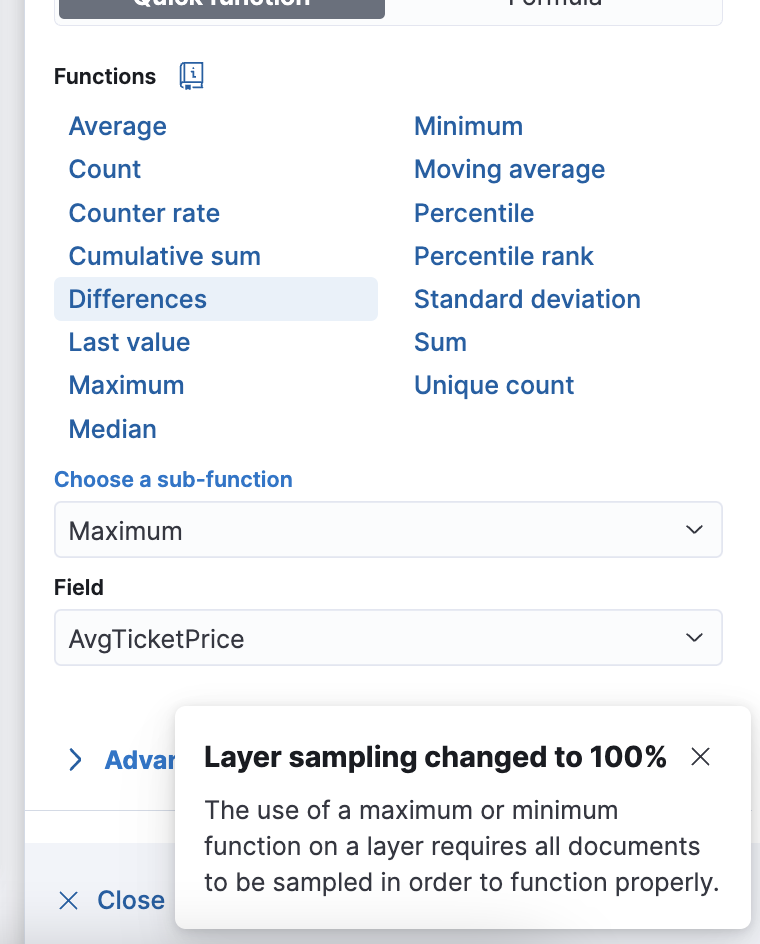Dismiss the layer sampling toast notification
Screen dimensions: 760x944
point(700,757)
